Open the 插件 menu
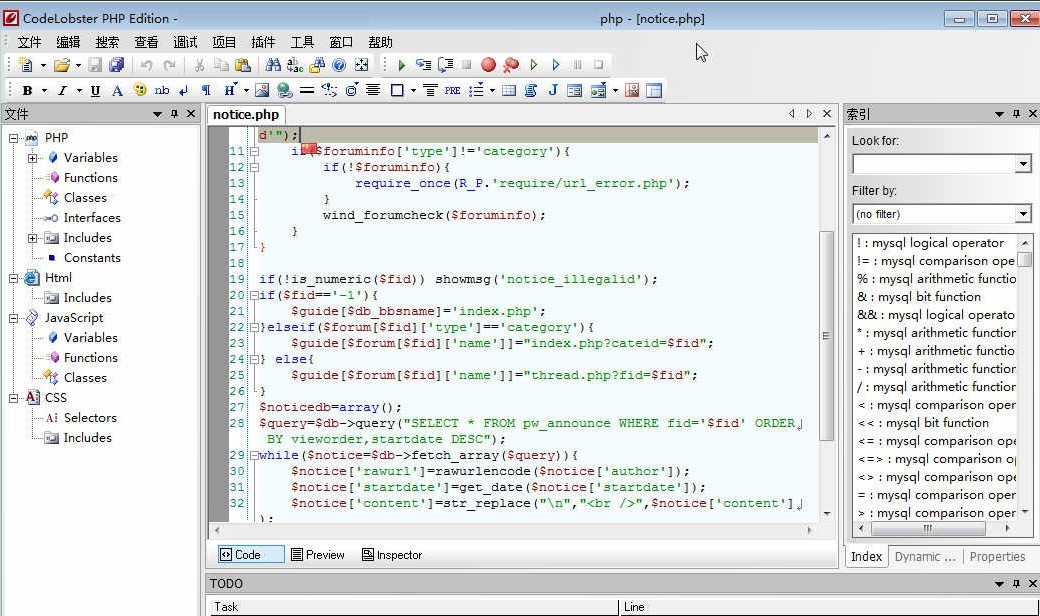 pyautogui.click(x=263, y=42)
